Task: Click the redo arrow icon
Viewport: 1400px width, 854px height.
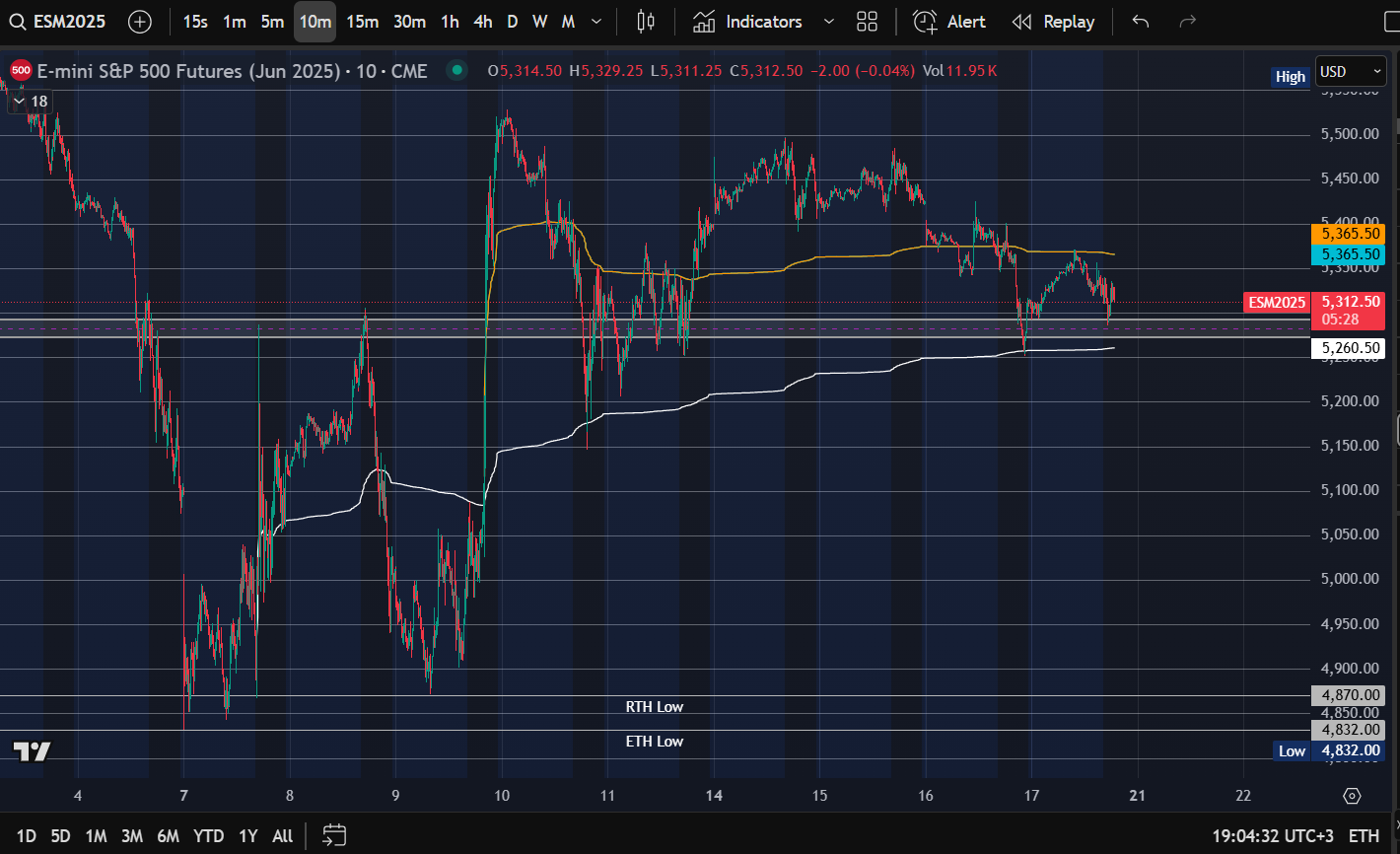Action: [x=1188, y=22]
